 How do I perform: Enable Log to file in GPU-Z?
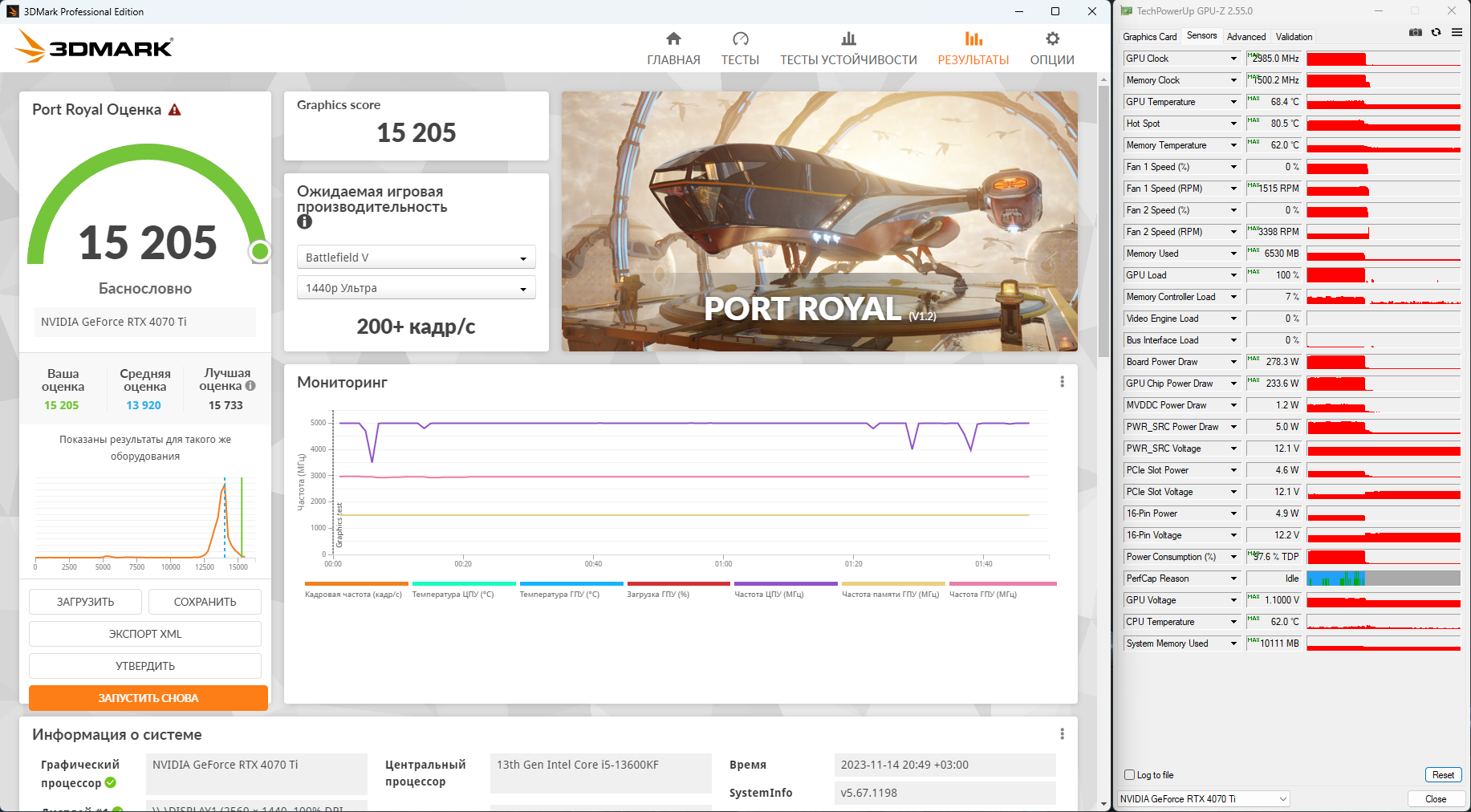pos(1130,775)
